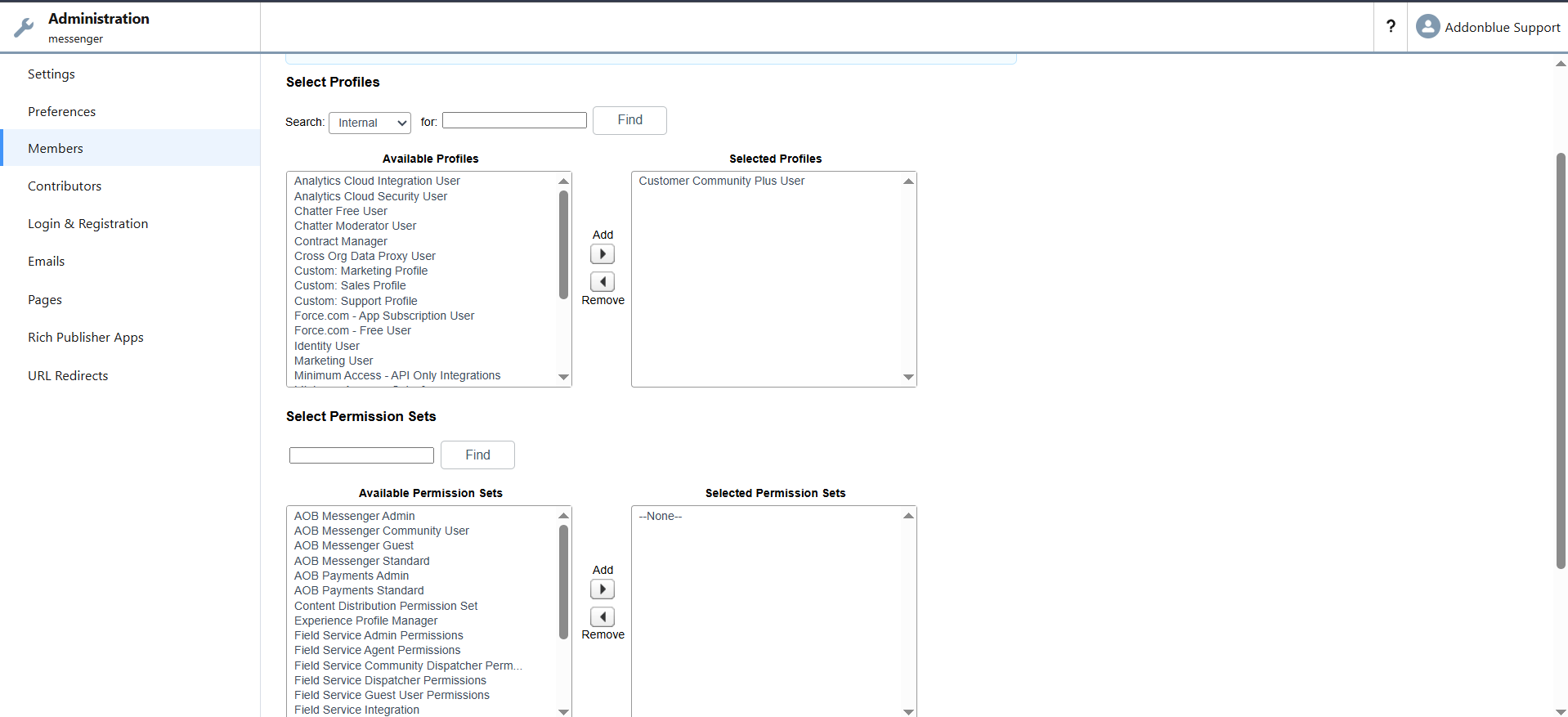Image resolution: width=1568 pixels, height=717 pixels.
Task: Click the Available Permission Sets scrollbar thumb
Action: pyautogui.click(x=563, y=582)
